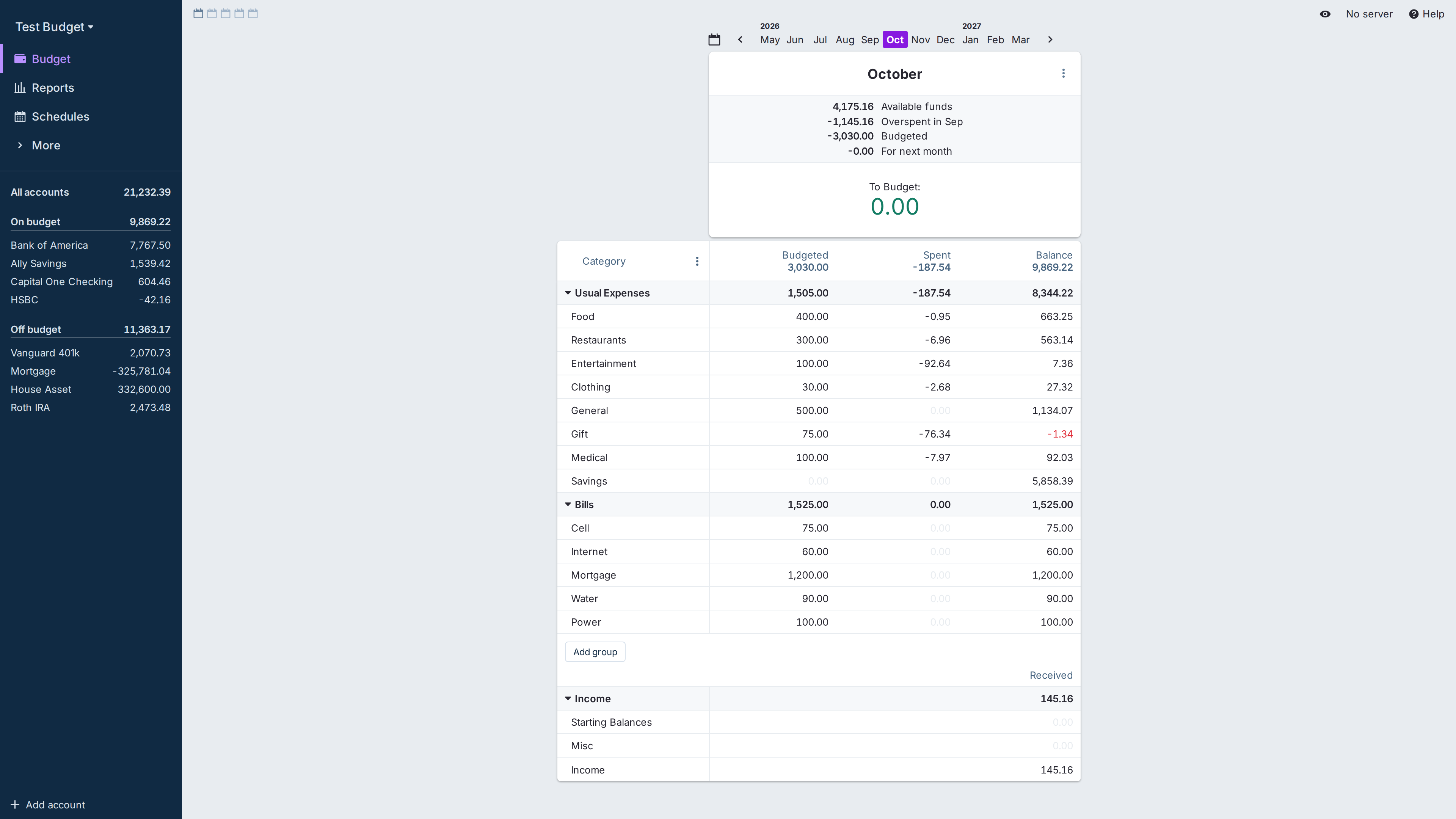
Task: Open Category column three-dot menu
Action: coord(697,261)
